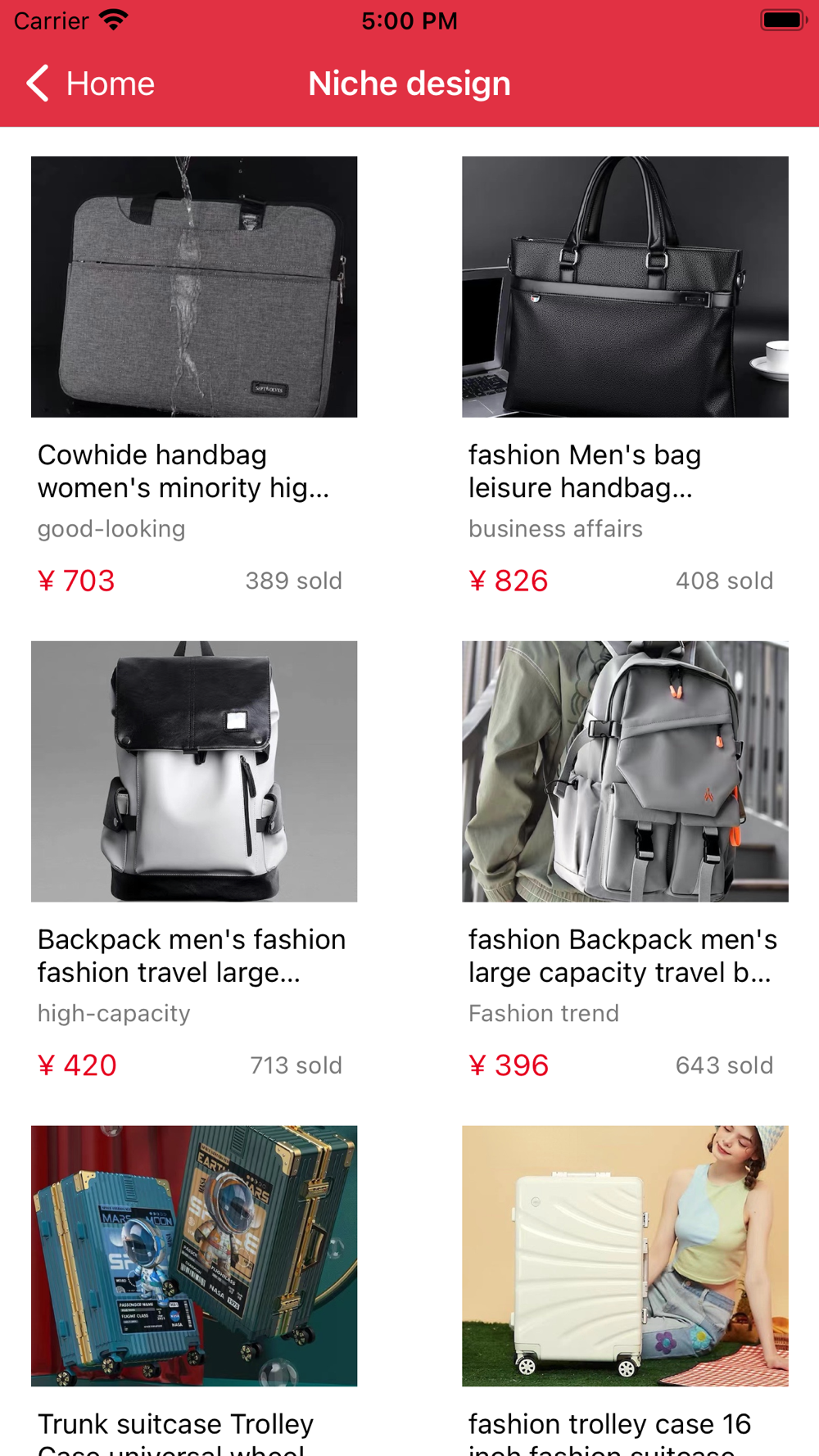Tap the ¥ 826 price
The height and width of the screenshot is (1456, 819).
508,581
